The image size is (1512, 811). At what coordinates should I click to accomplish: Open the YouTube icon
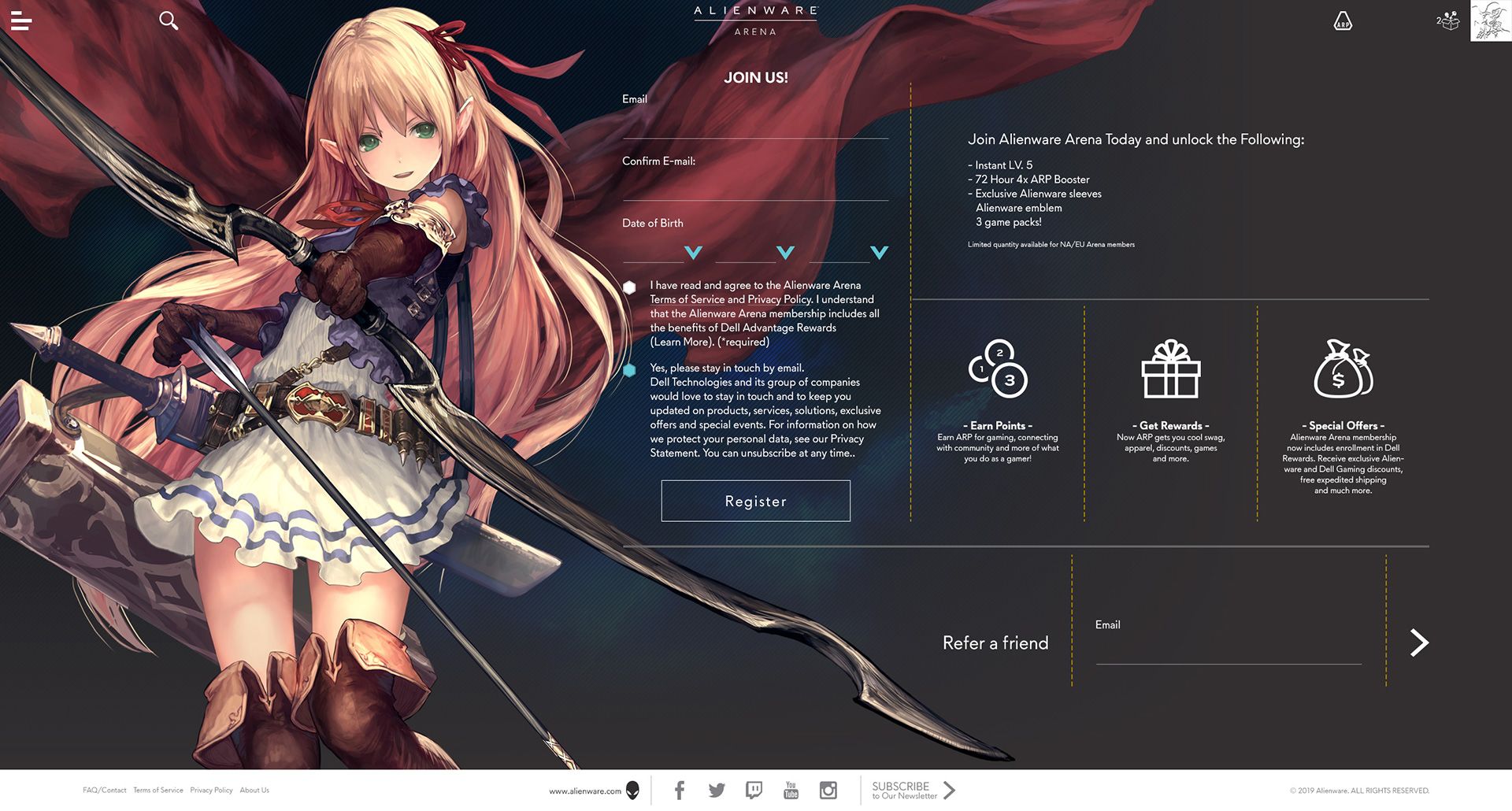pos(791,790)
